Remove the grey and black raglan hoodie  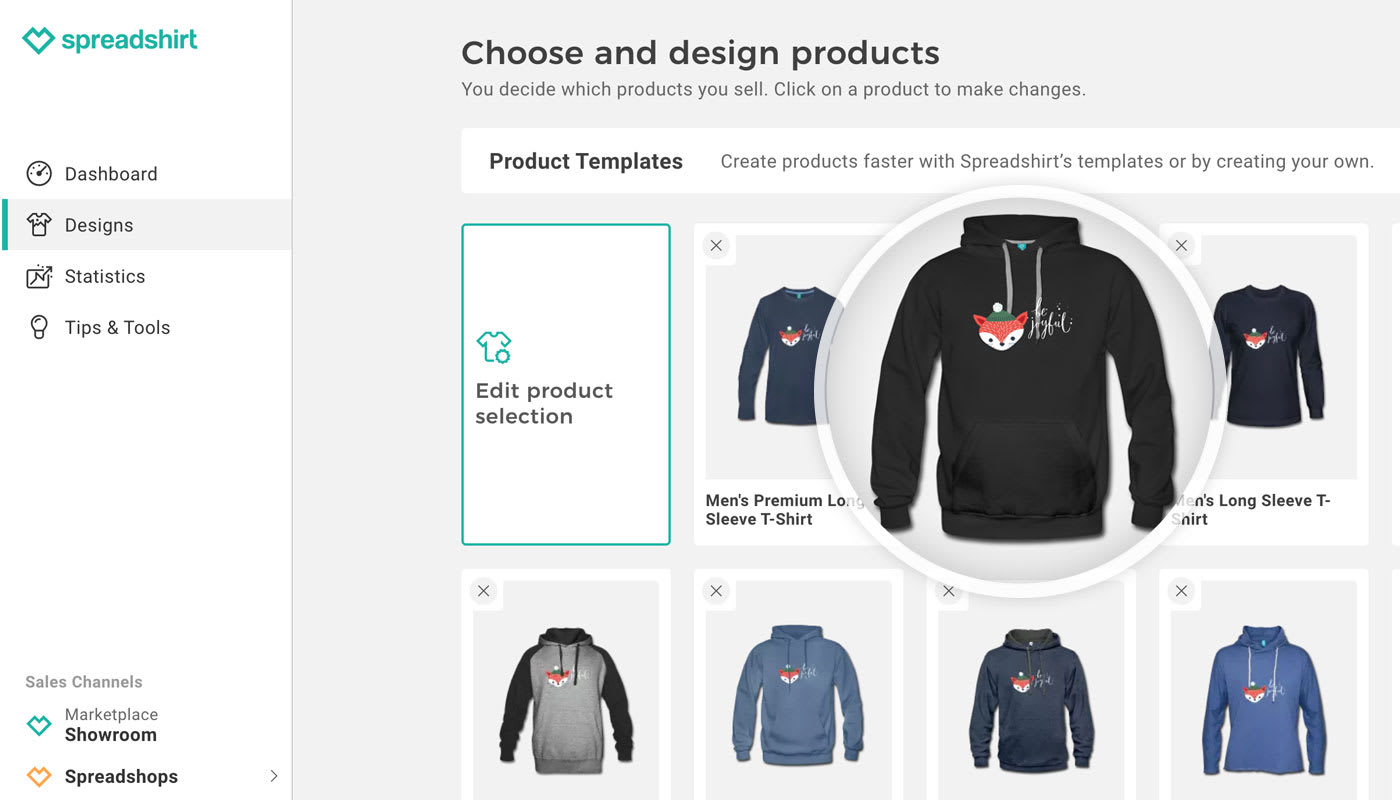[483, 591]
